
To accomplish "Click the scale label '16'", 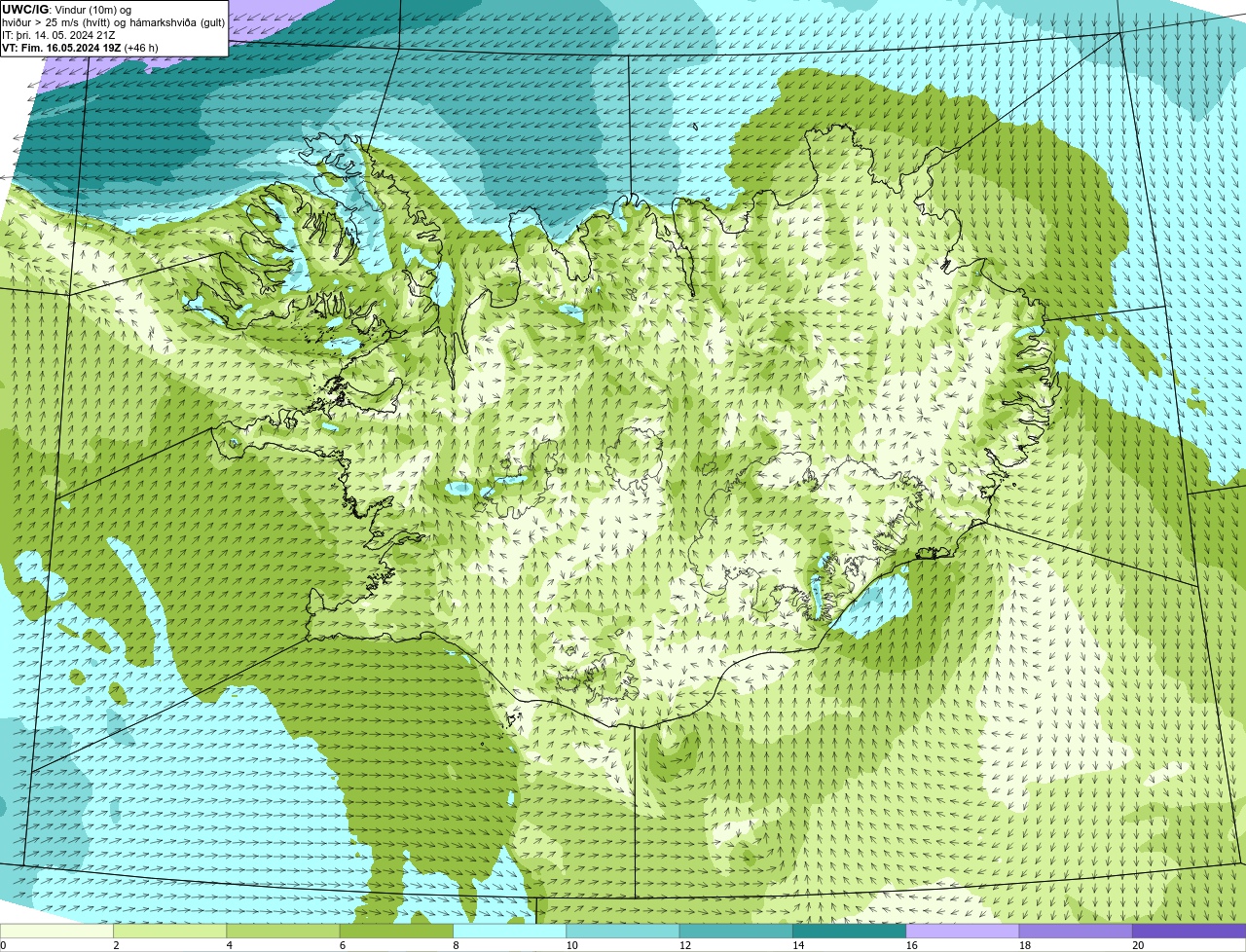I will pos(911,945).
